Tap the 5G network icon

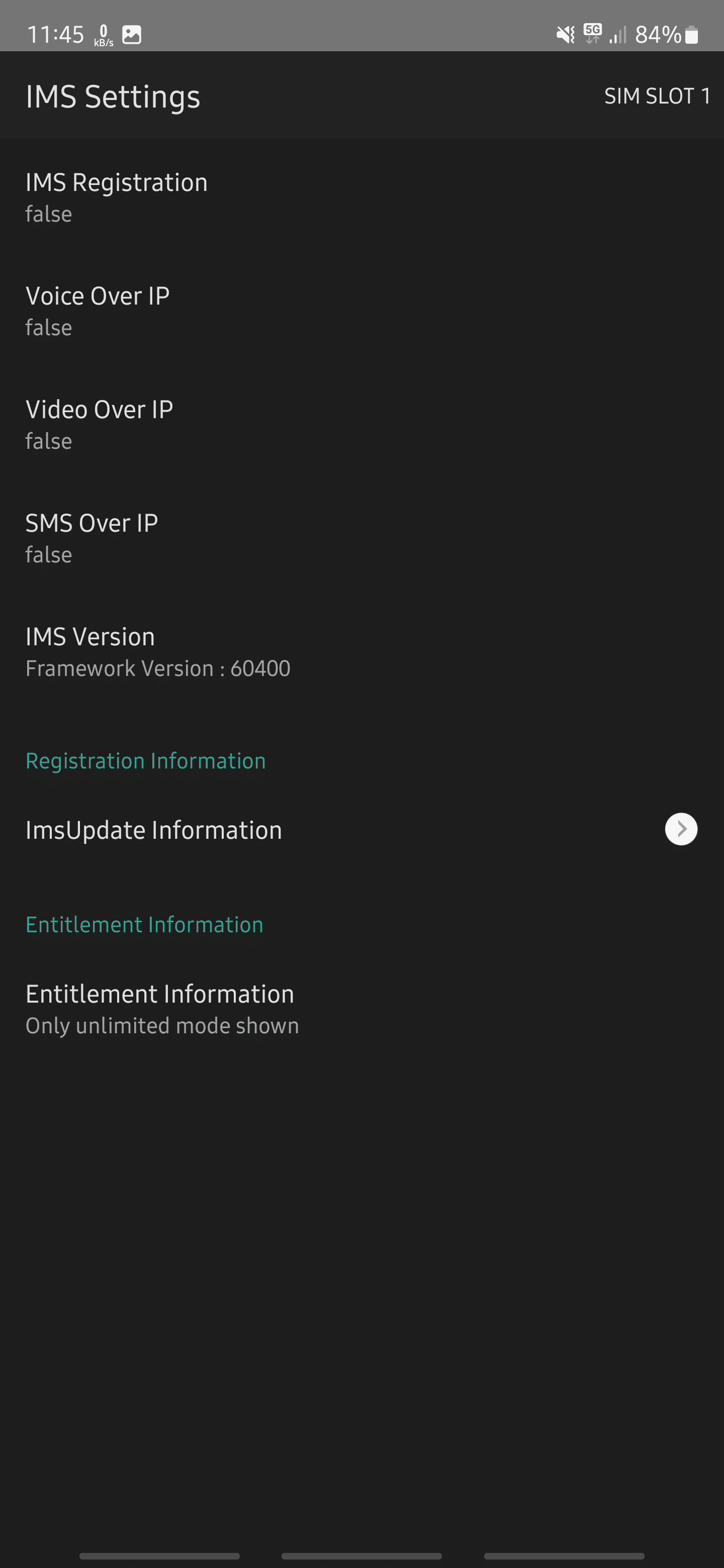click(592, 34)
